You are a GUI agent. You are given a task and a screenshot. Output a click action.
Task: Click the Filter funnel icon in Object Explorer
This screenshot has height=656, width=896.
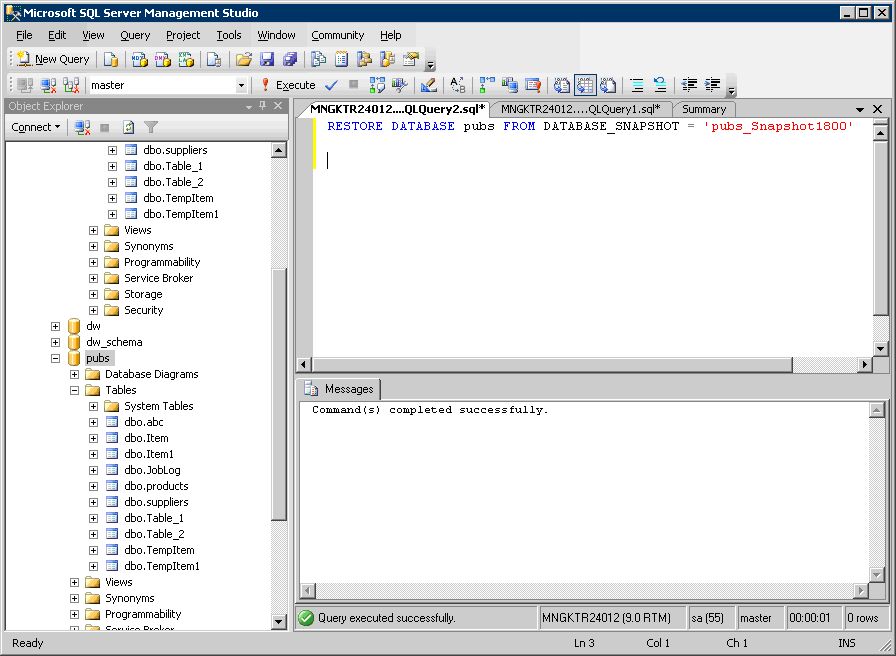pos(151,127)
